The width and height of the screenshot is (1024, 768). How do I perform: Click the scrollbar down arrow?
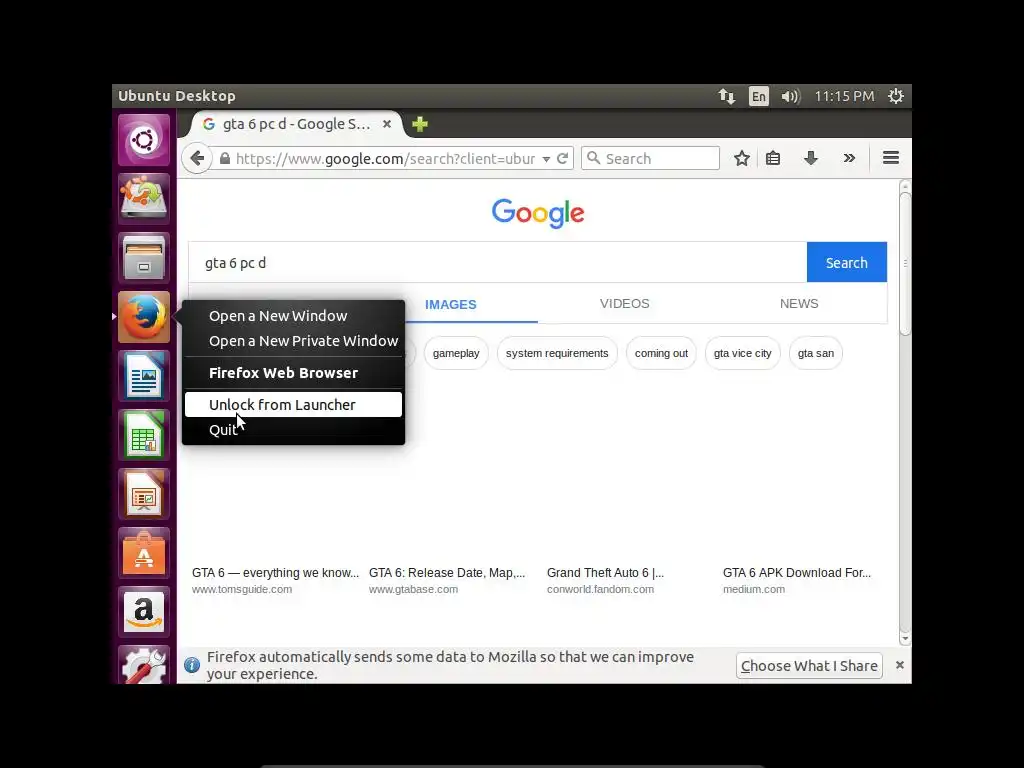pos(904,639)
